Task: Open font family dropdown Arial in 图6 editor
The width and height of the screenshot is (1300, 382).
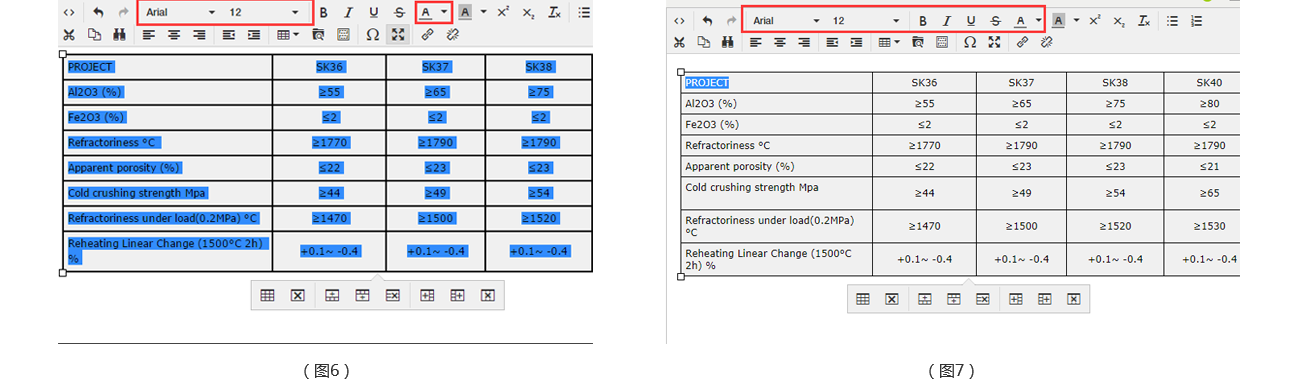Action: [x=180, y=13]
